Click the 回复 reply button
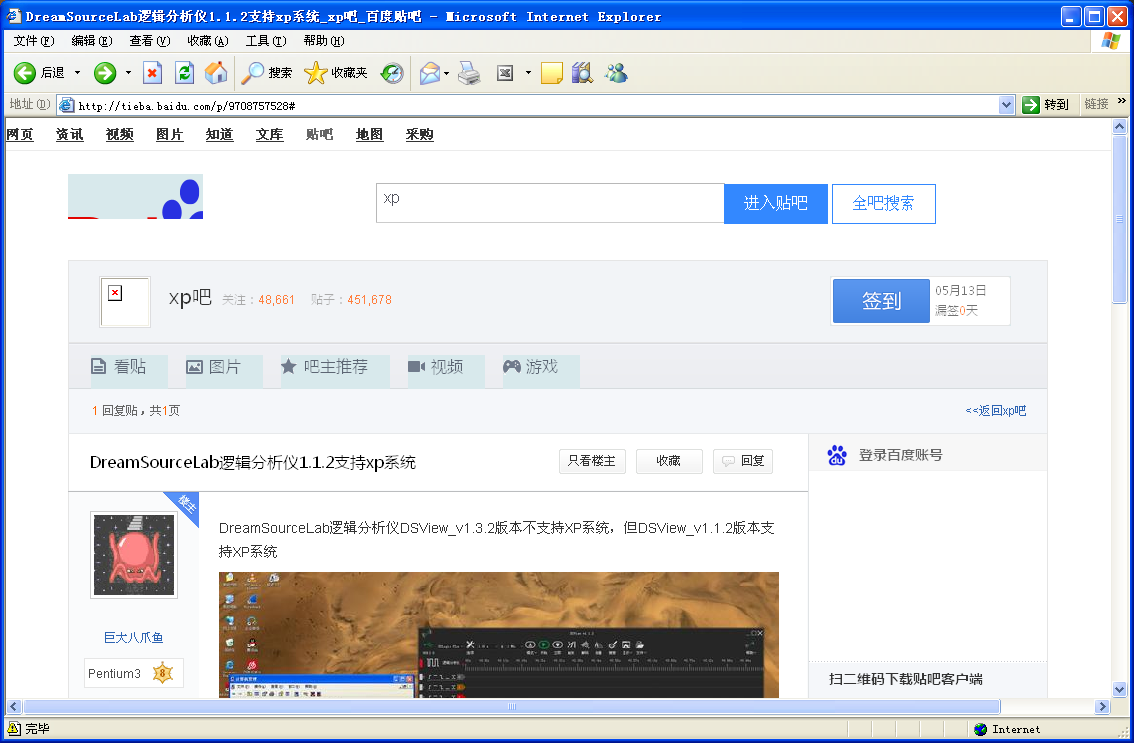This screenshot has height=743, width=1134. pos(743,461)
